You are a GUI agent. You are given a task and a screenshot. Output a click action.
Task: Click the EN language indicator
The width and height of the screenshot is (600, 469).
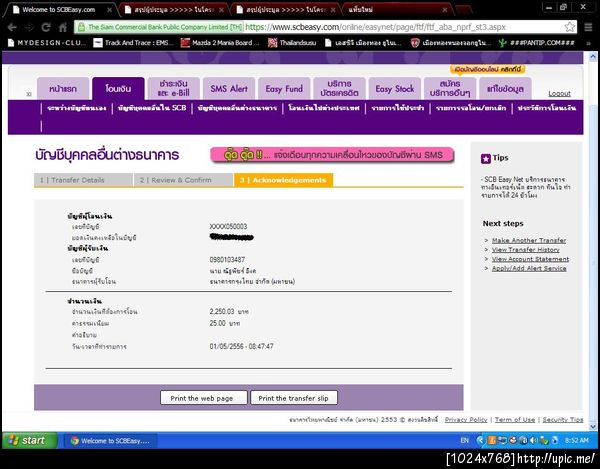(464, 441)
